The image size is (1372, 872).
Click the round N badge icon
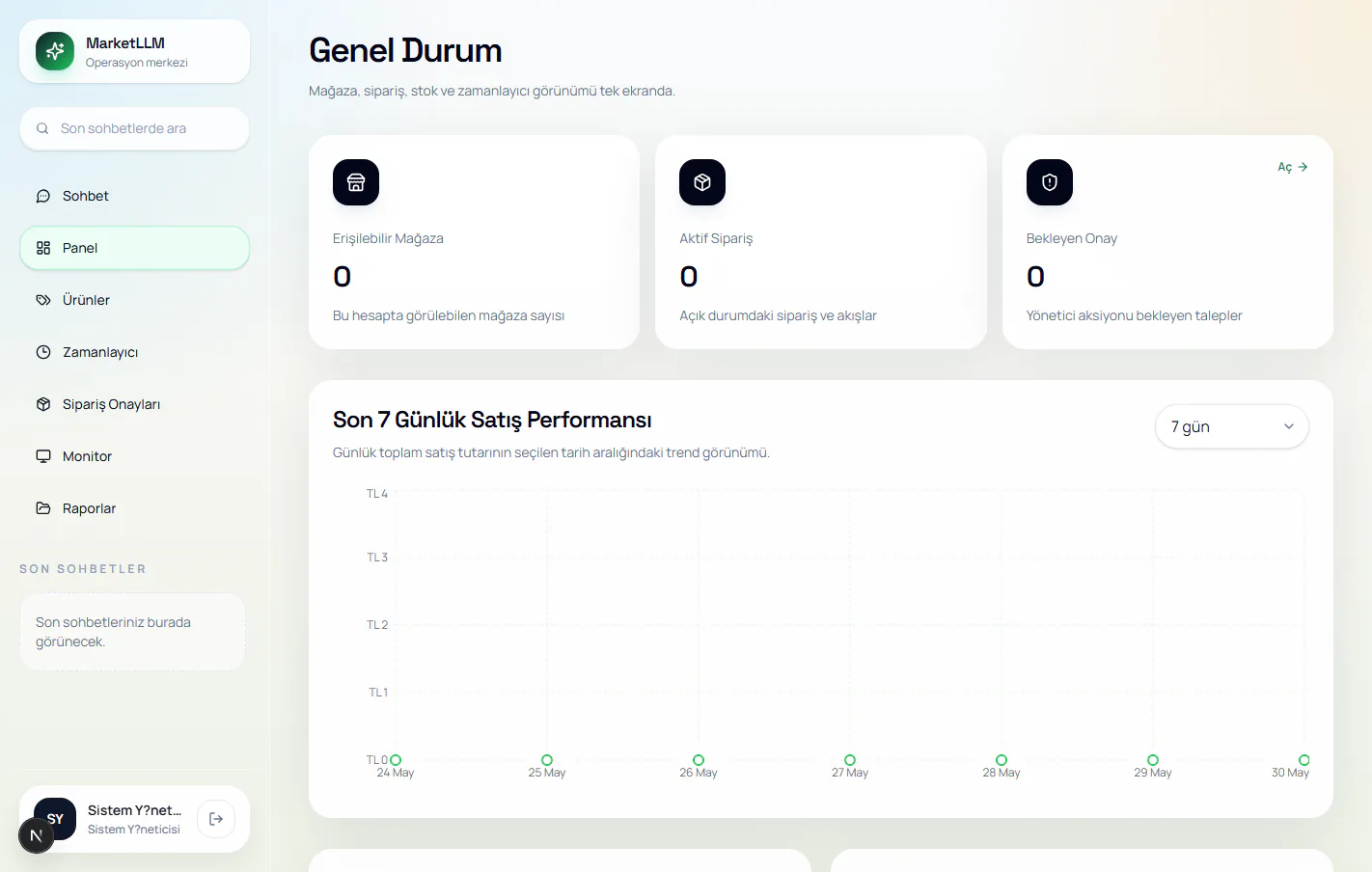[x=36, y=835]
